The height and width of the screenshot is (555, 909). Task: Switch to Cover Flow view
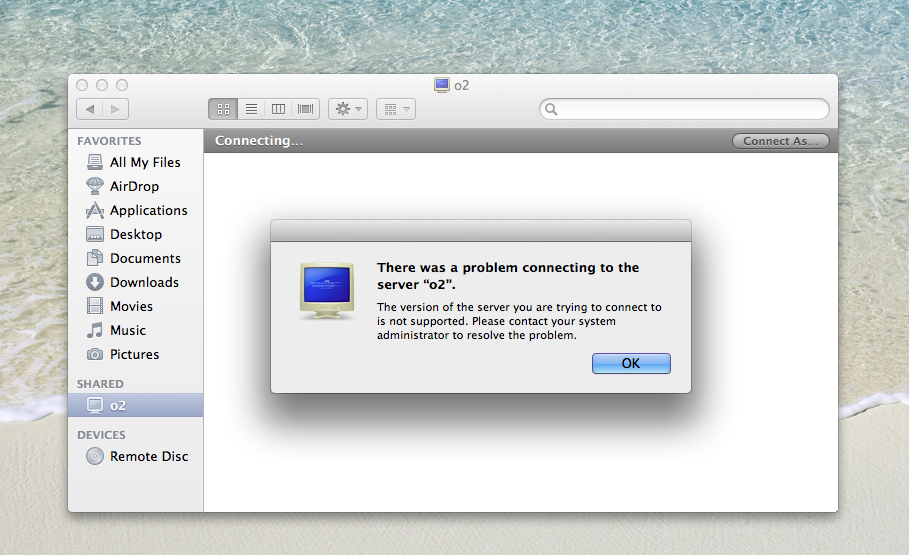306,109
